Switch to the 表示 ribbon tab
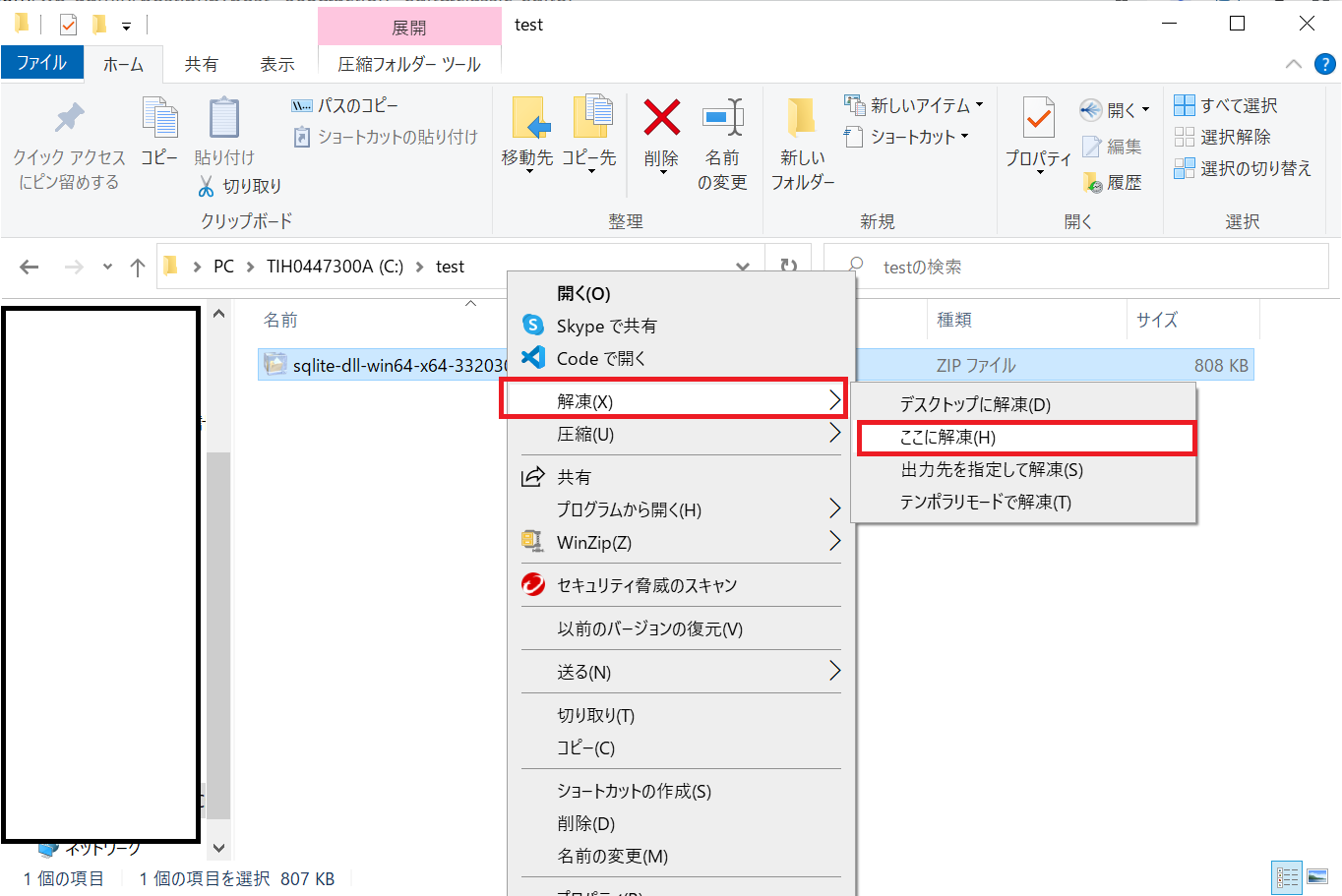The height and width of the screenshot is (896, 1342). pyautogui.click(x=277, y=64)
